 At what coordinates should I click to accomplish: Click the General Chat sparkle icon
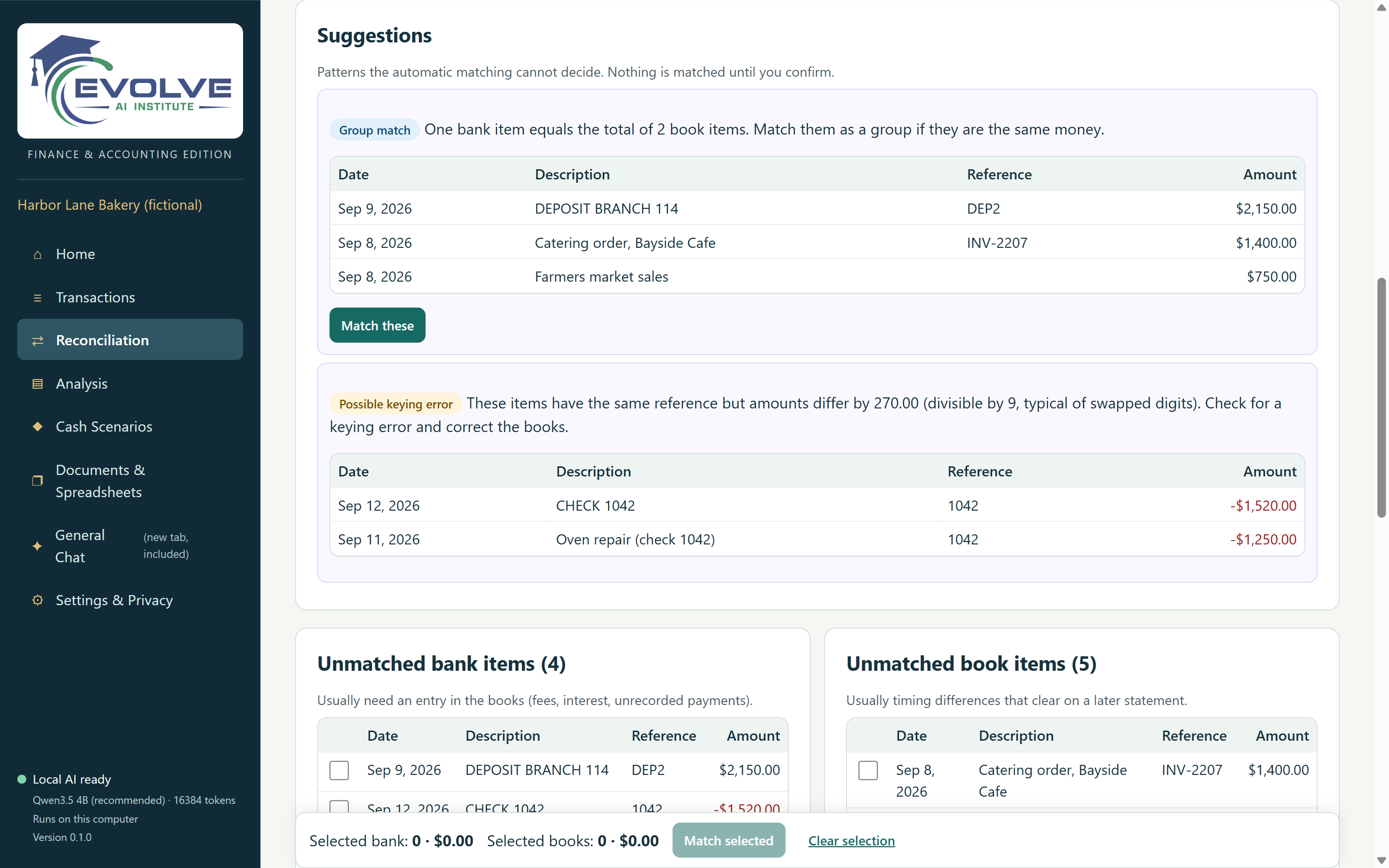tap(37, 546)
